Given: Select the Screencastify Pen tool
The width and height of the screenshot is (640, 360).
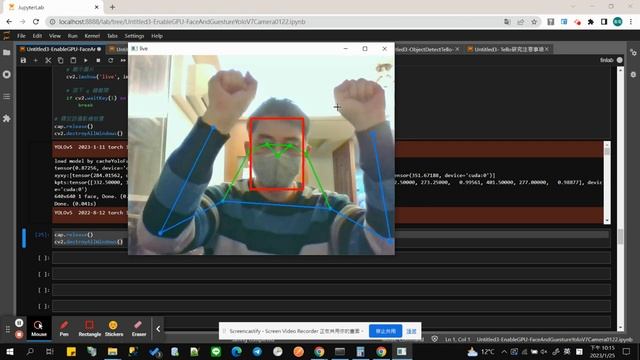Looking at the screenshot, I should point(64,329).
